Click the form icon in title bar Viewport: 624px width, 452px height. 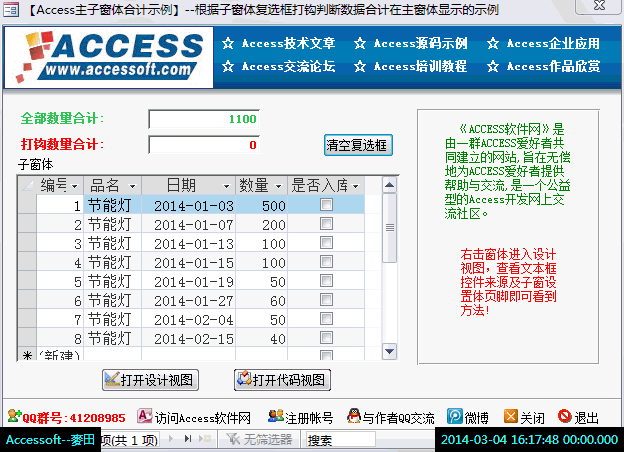pyautogui.click(x=11, y=9)
